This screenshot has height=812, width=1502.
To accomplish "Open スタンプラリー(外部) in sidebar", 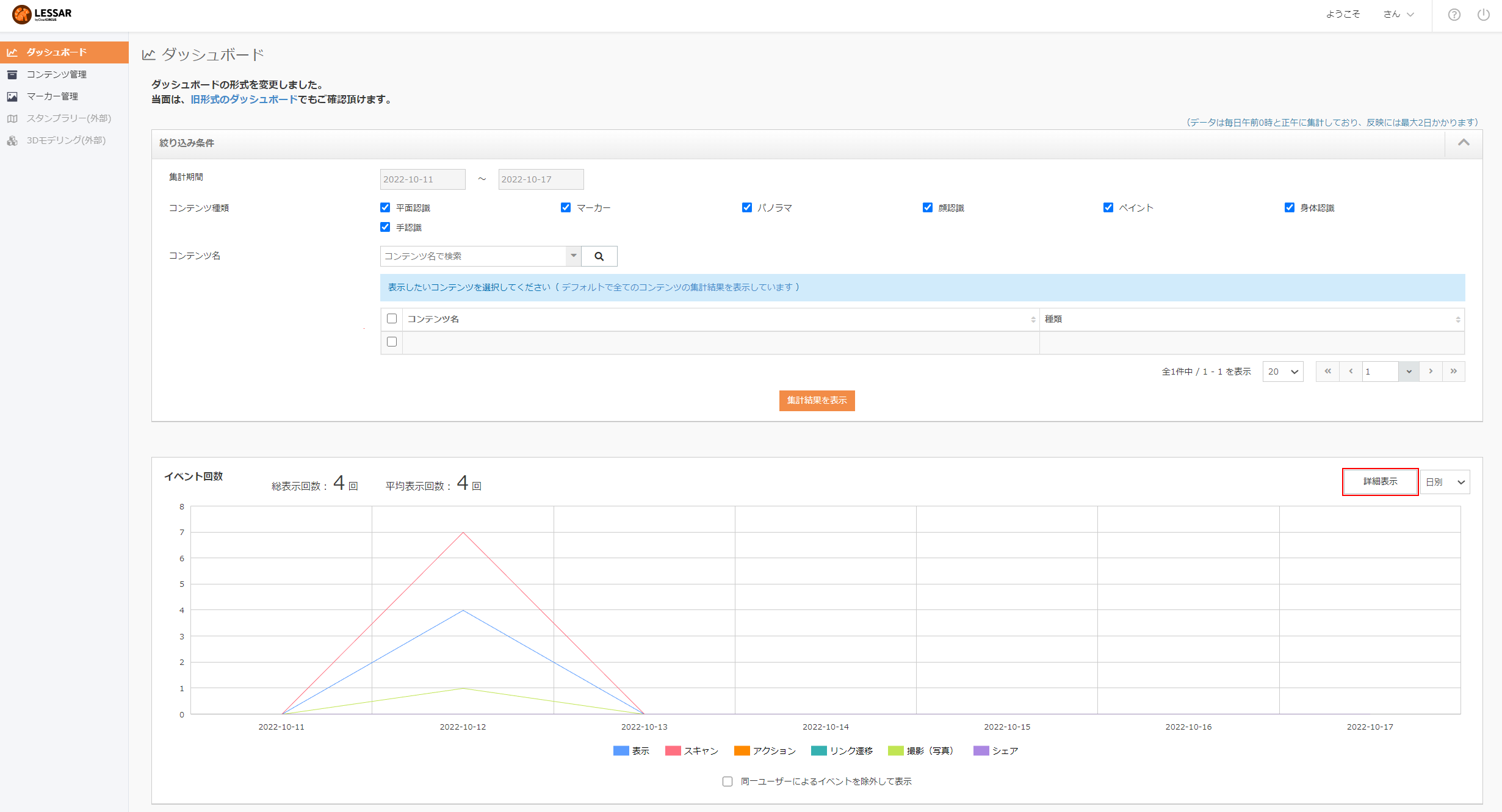I will pyautogui.click(x=64, y=118).
